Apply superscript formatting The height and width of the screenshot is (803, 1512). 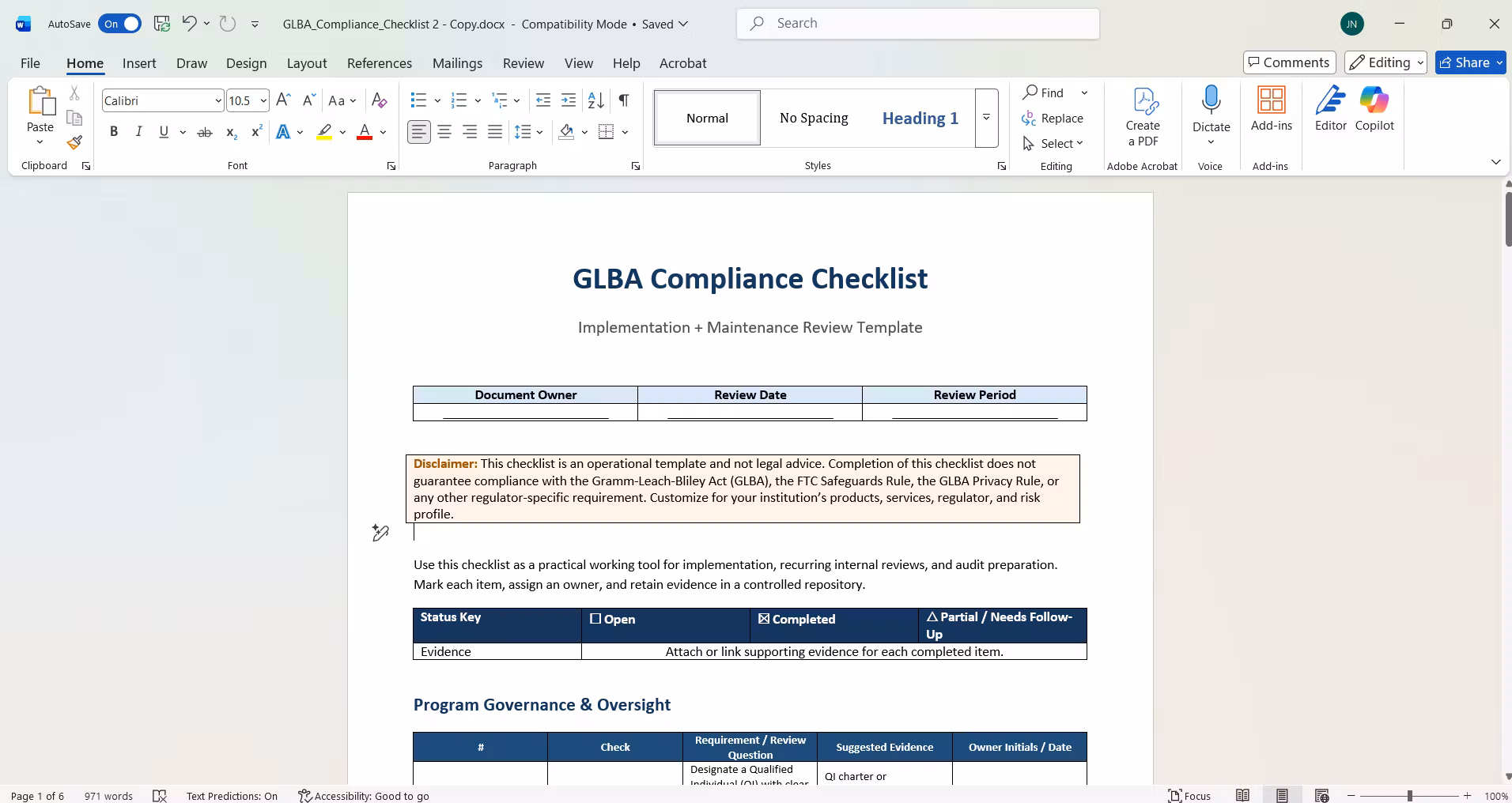pos(256,132)
